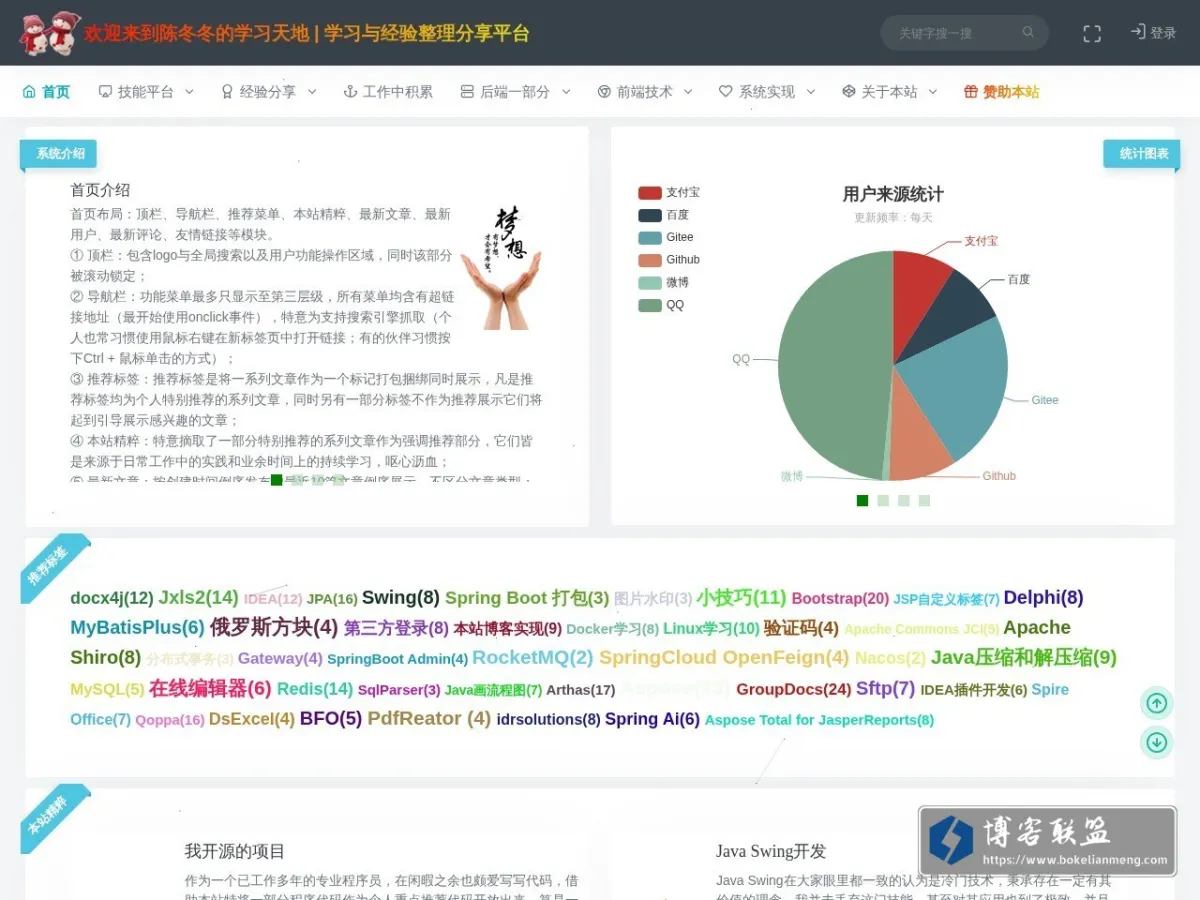Image resolution: width=1200 pixels, height=900 pixels.
Task: Open the Spring Boot 打包(3) tag
Action: click(x=527, y=597)
